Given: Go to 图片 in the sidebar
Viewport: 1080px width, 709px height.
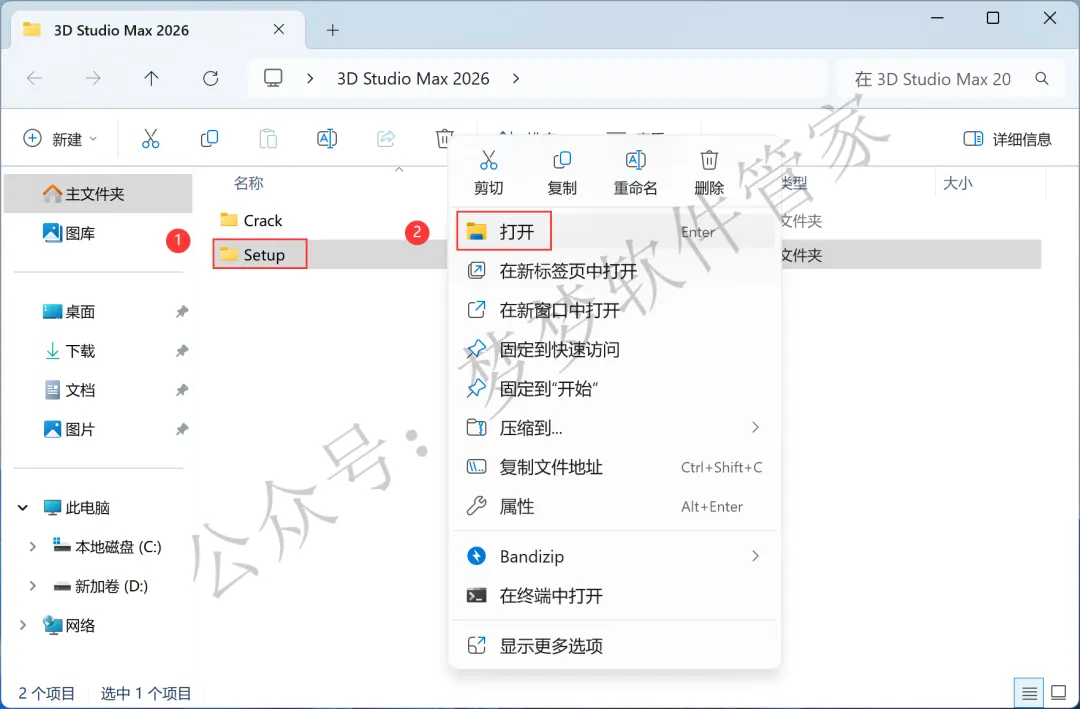Looking at the screenshot, I should pos(69,429).
